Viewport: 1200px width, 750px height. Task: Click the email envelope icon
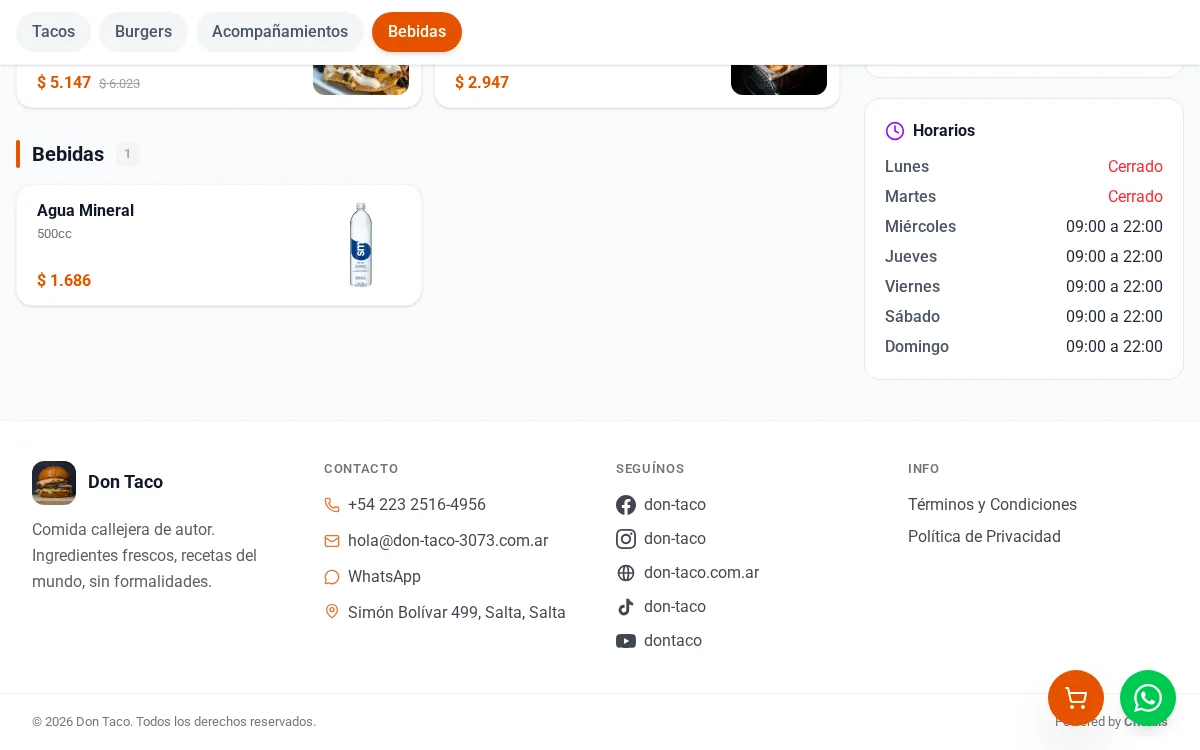pos(332,541)
